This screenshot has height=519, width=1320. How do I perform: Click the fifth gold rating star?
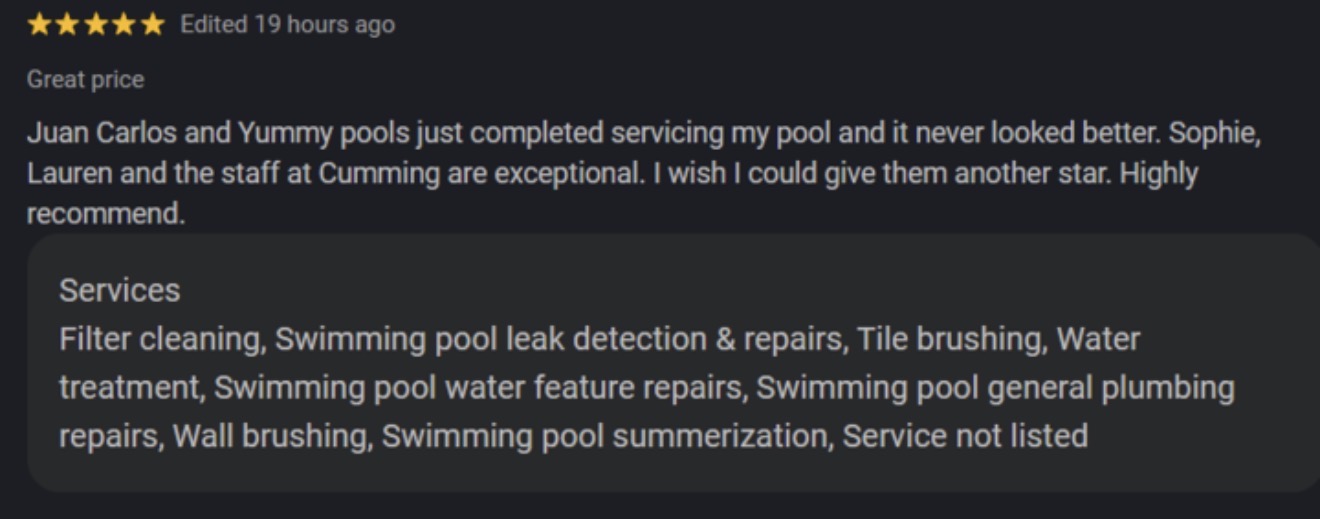coord(152,25)
